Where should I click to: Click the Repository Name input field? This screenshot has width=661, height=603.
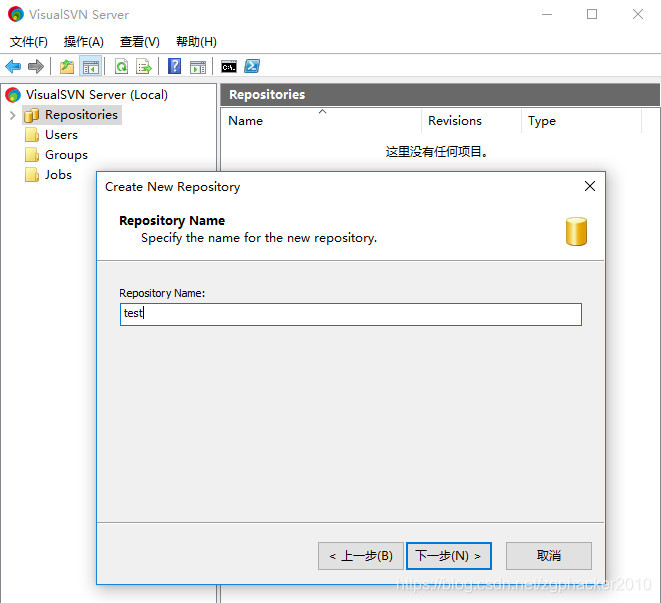351,314
